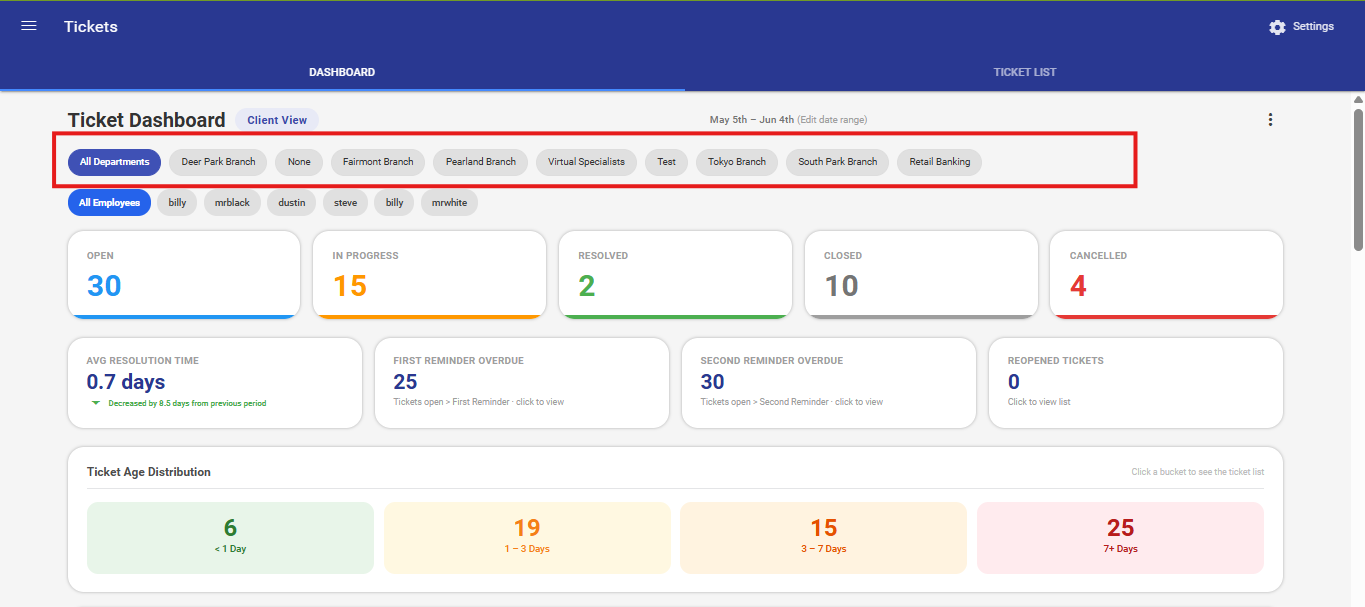Open the In Progress card showing 15

coord(430,275)
